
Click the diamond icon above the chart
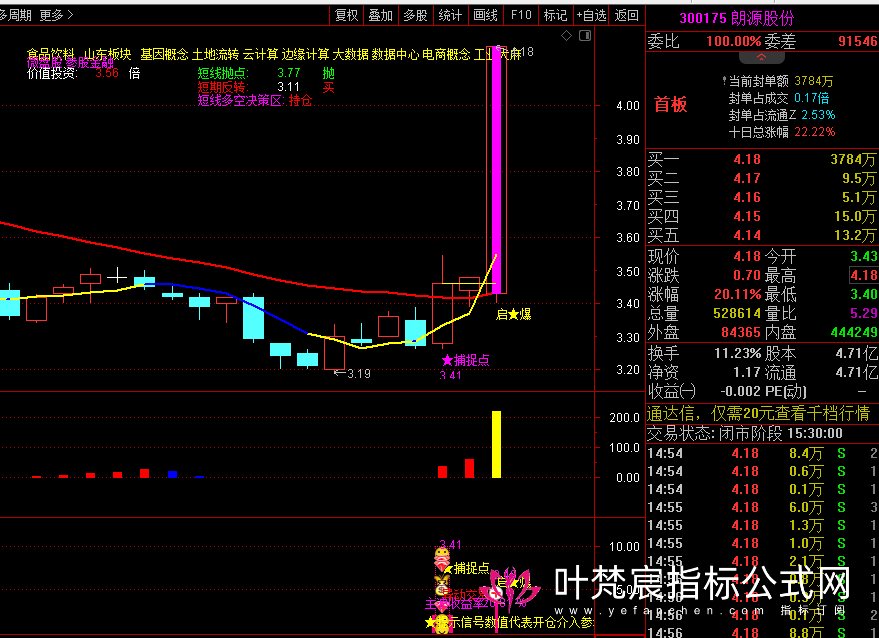[x=567, y=36]
